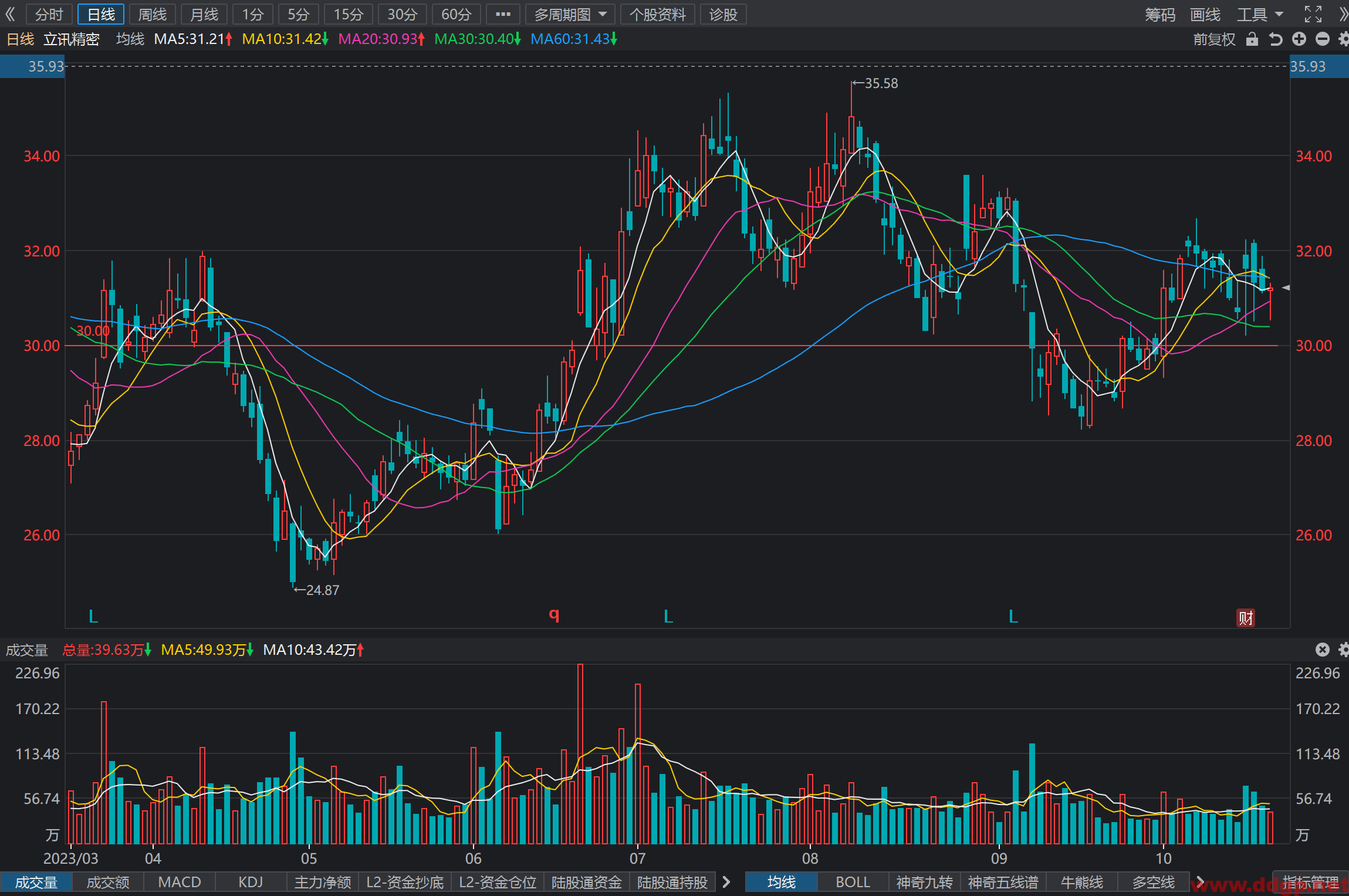Switch to the 周线 weekly period
The width and height of the screenshot is (1349, 896).
(153, 14)
